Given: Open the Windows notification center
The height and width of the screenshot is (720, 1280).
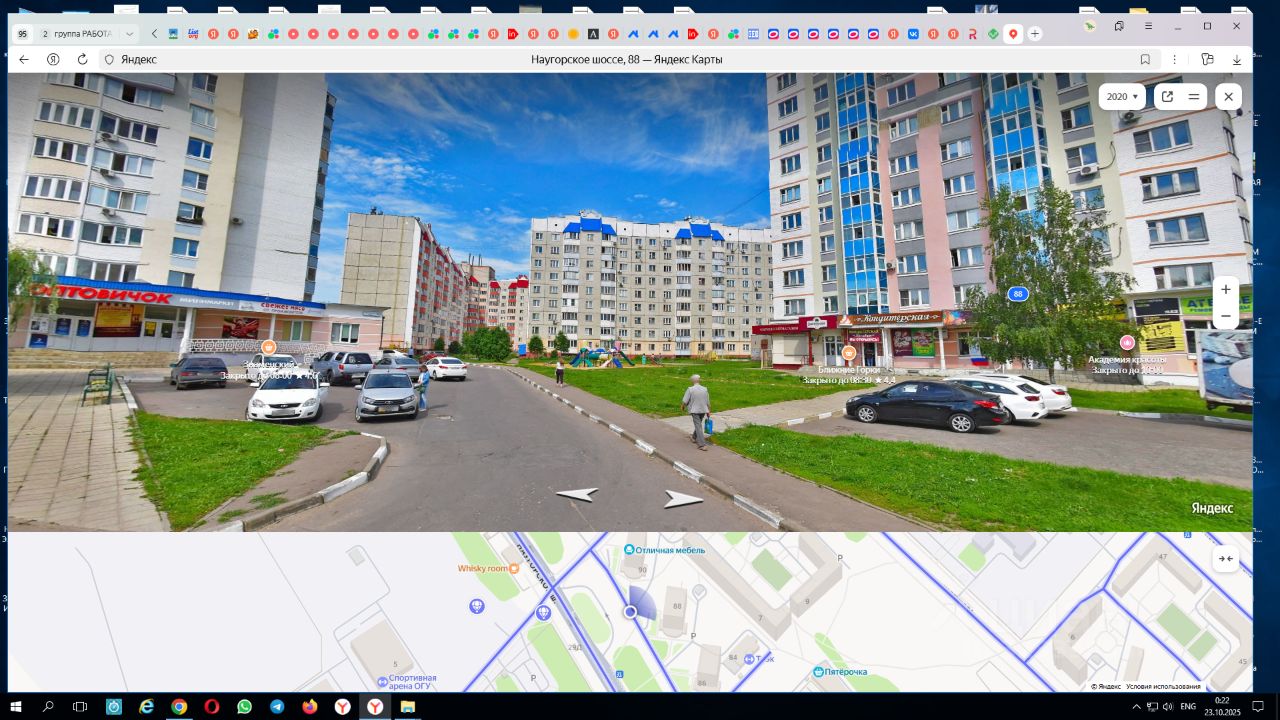Looking at the screenshot, I should coord(1258,707).
